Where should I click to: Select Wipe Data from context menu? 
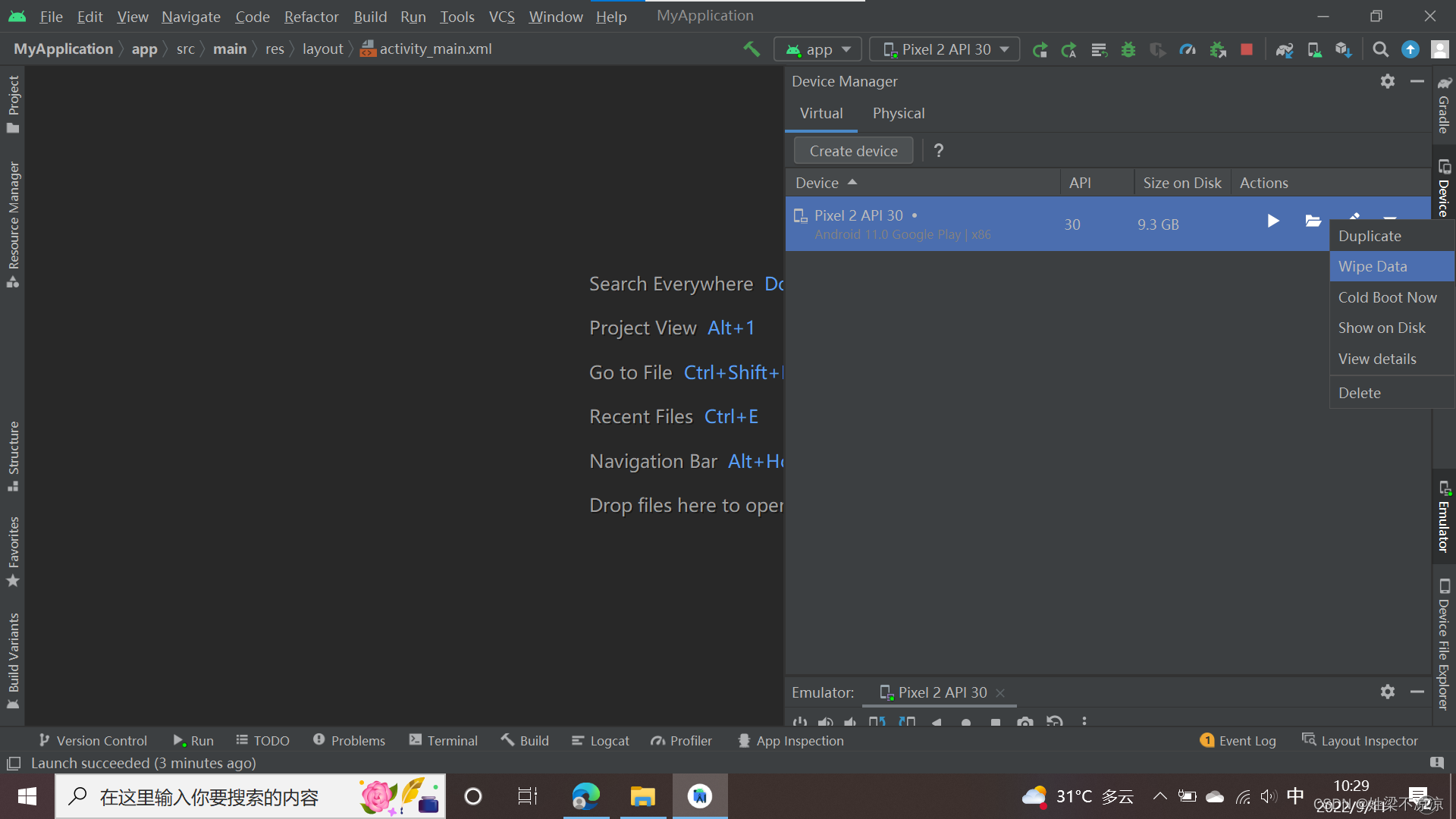pyautogui.click(x=1373, y=266)
